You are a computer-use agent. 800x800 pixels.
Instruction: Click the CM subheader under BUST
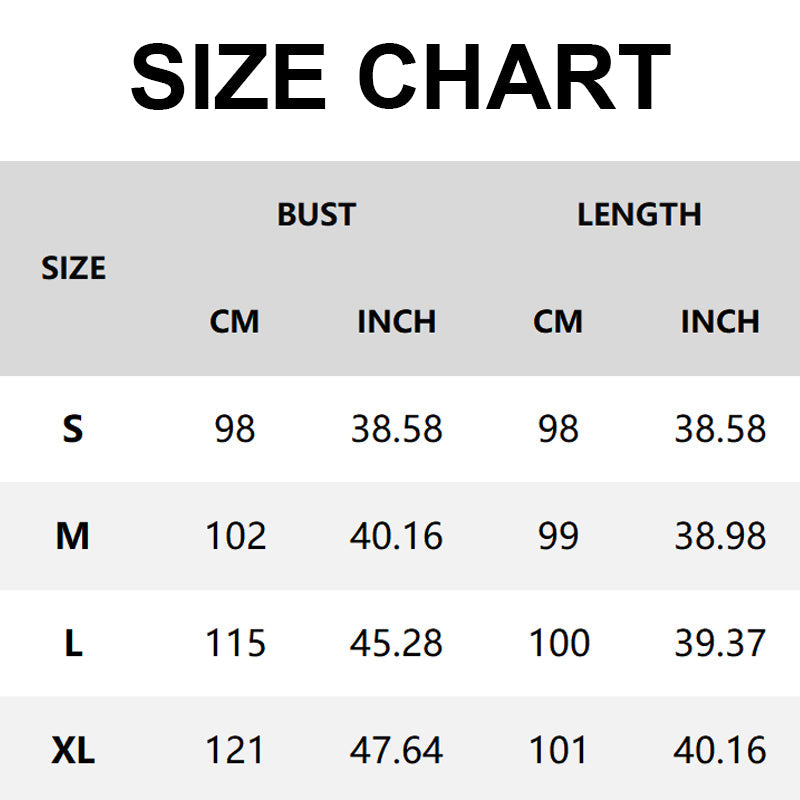pos(234,321)
